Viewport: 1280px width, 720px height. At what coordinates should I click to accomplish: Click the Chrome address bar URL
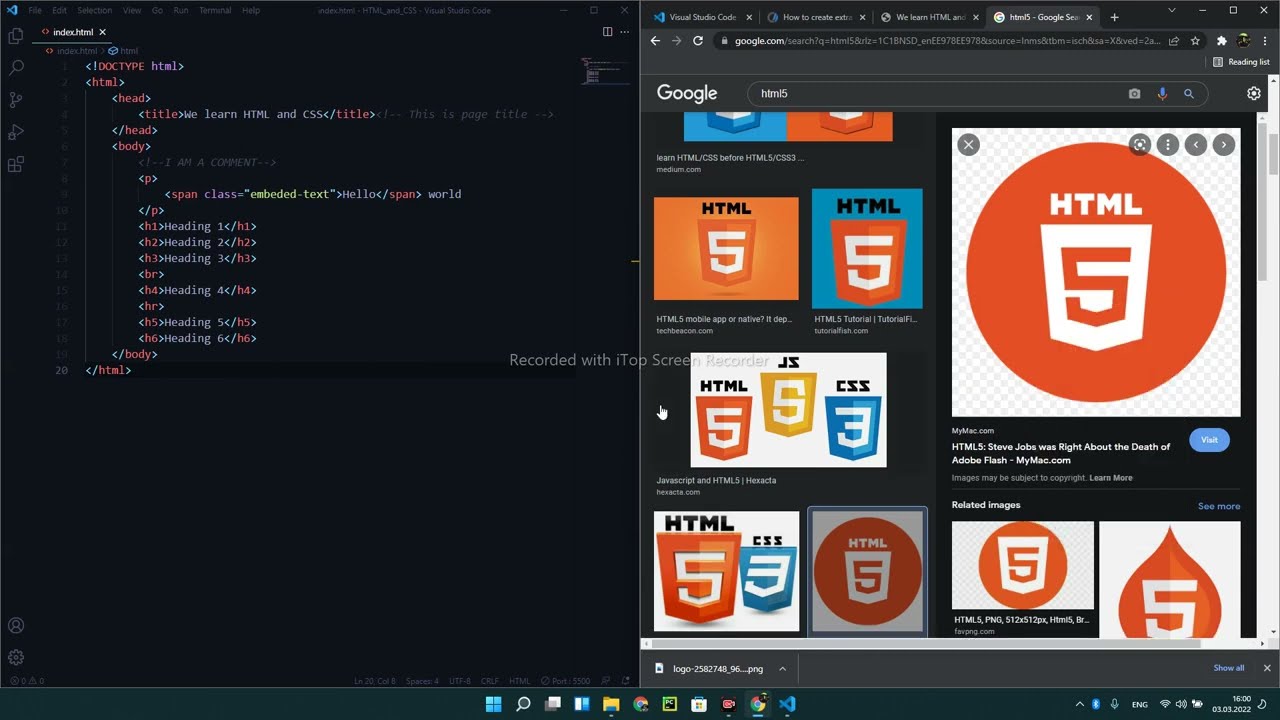pyautogui.click(x=946, y=41)
